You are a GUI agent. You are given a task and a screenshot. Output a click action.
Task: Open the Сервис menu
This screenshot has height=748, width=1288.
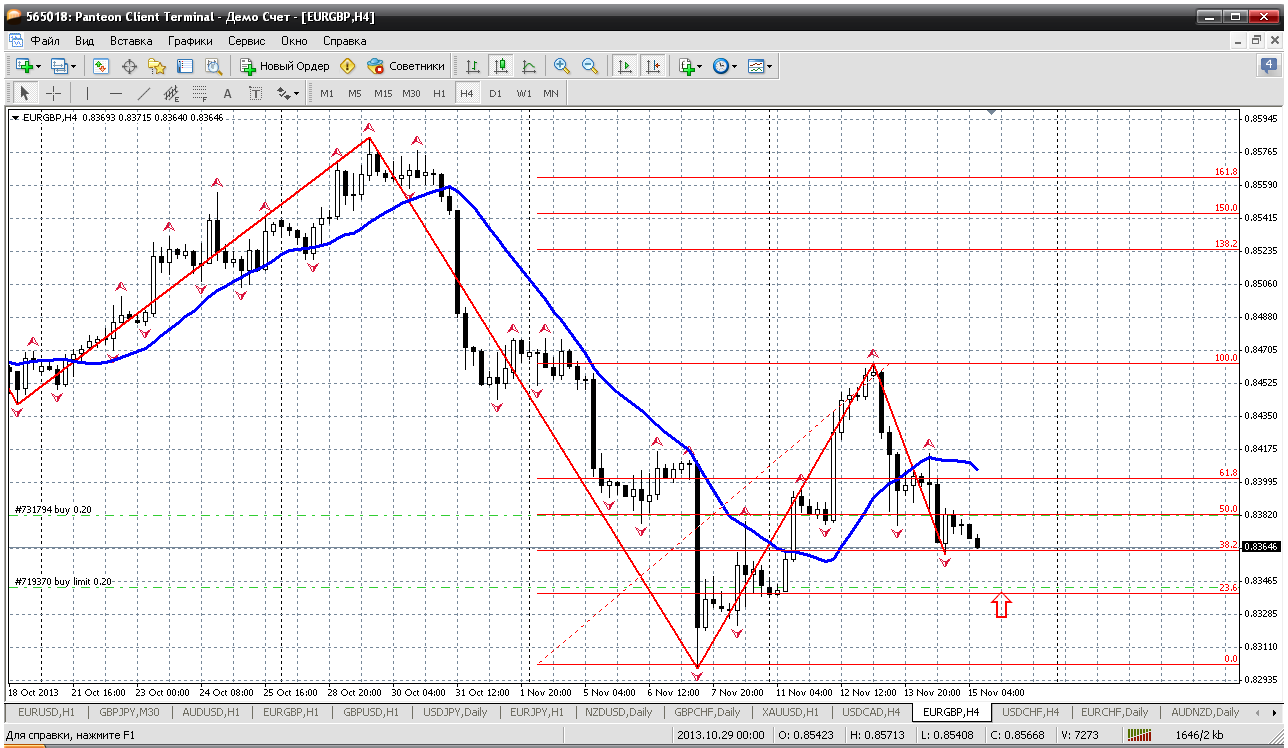pyautogui.click(x=246, y=41)
